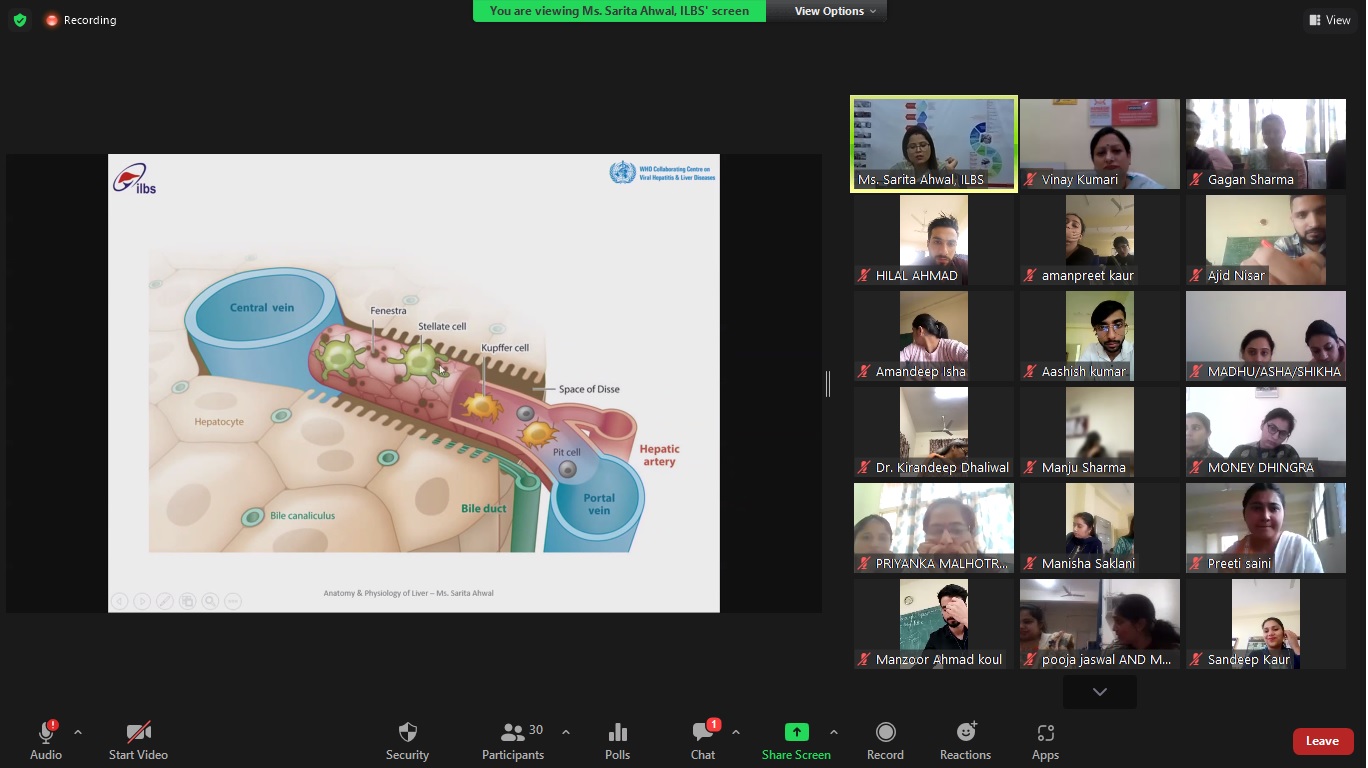This screenshot has height=768, width=1368.
Task: Click the 'Bile canaliculus' label
Action: point(302,516)
